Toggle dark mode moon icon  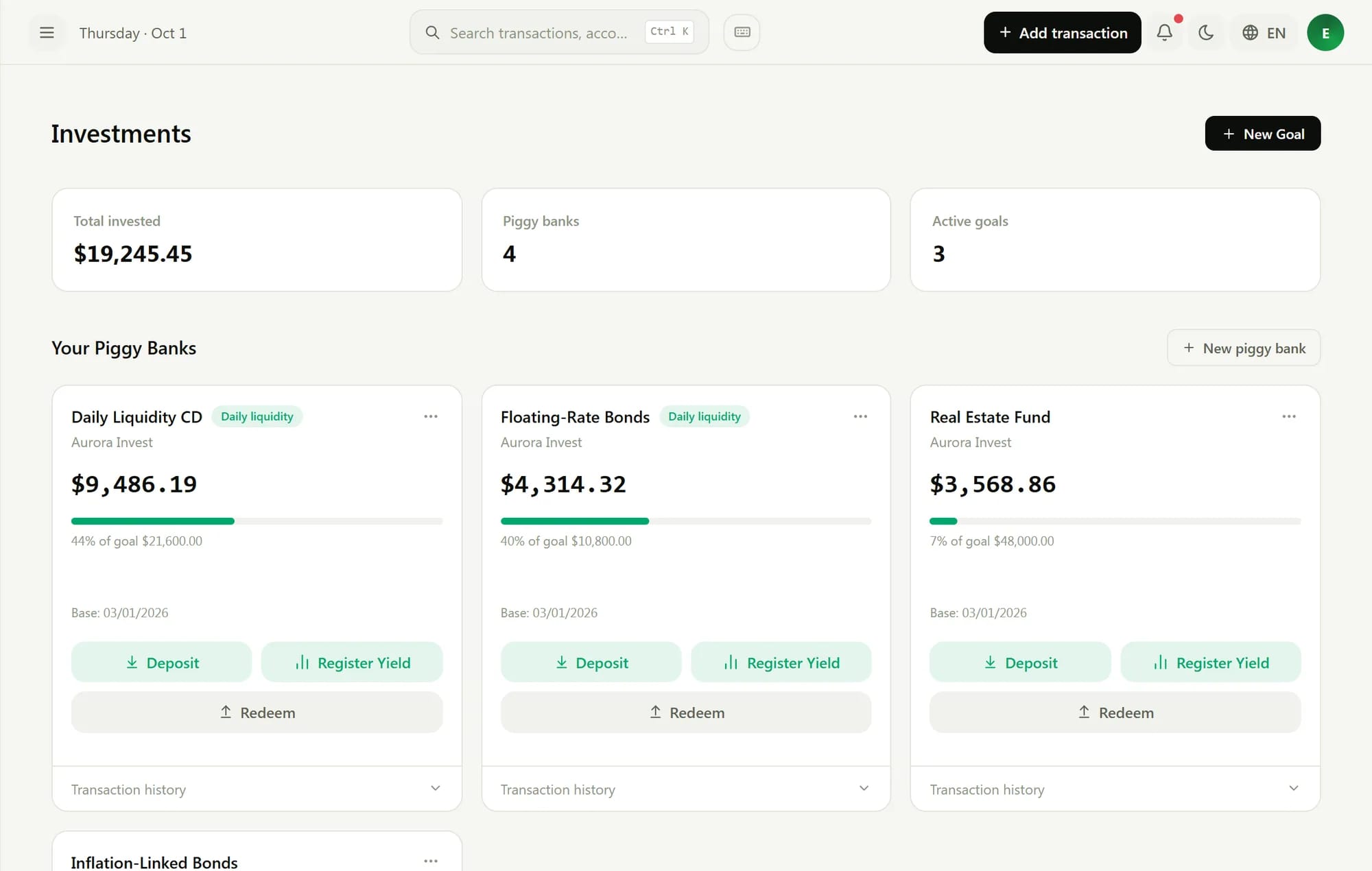[x=1205, y=32]
